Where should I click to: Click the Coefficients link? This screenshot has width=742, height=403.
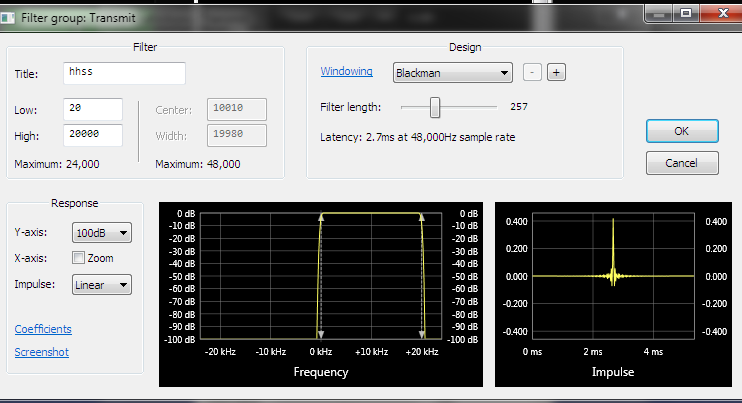[x=43, y=329]
